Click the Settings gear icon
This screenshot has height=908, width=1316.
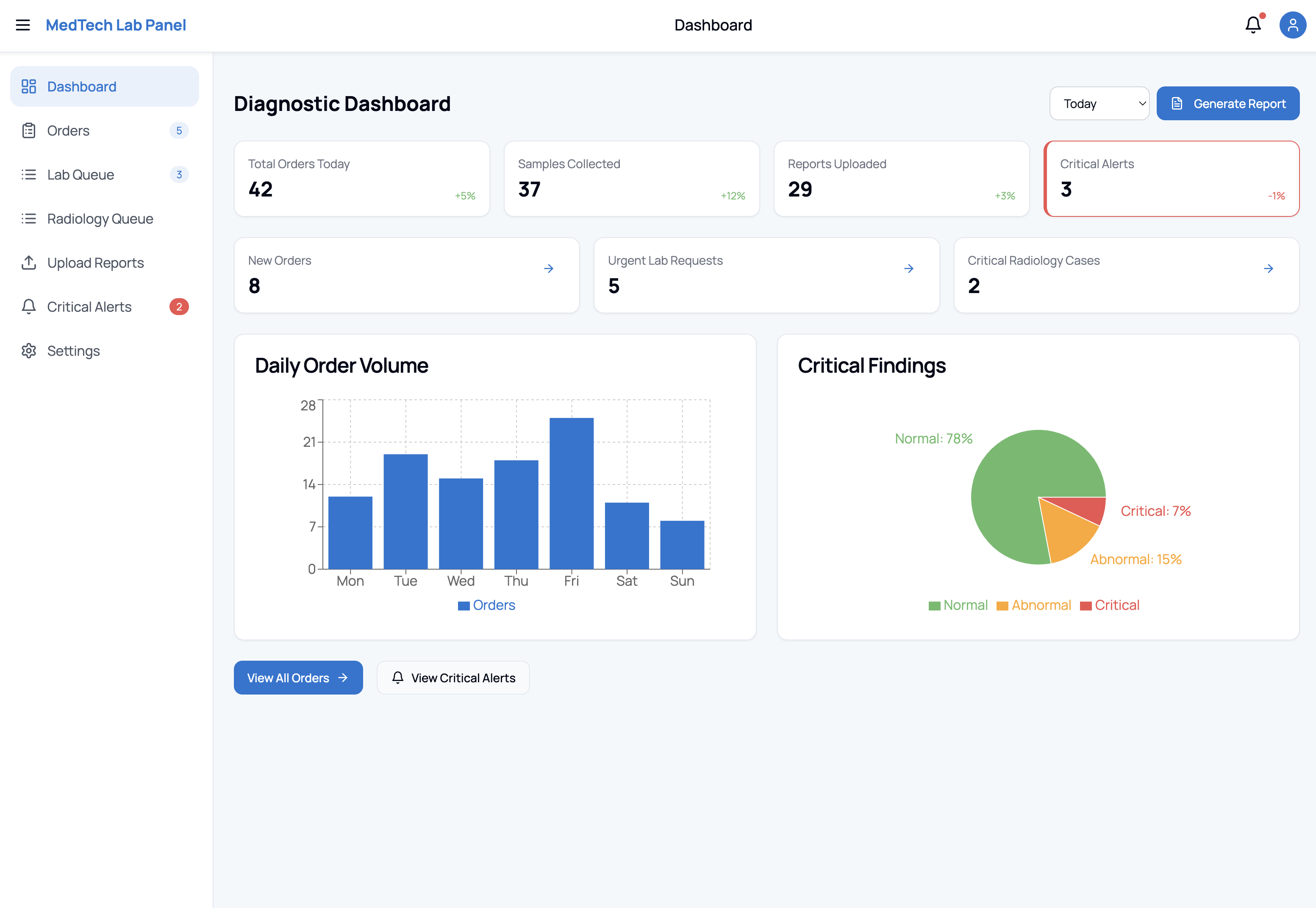[x=28, y=351]
